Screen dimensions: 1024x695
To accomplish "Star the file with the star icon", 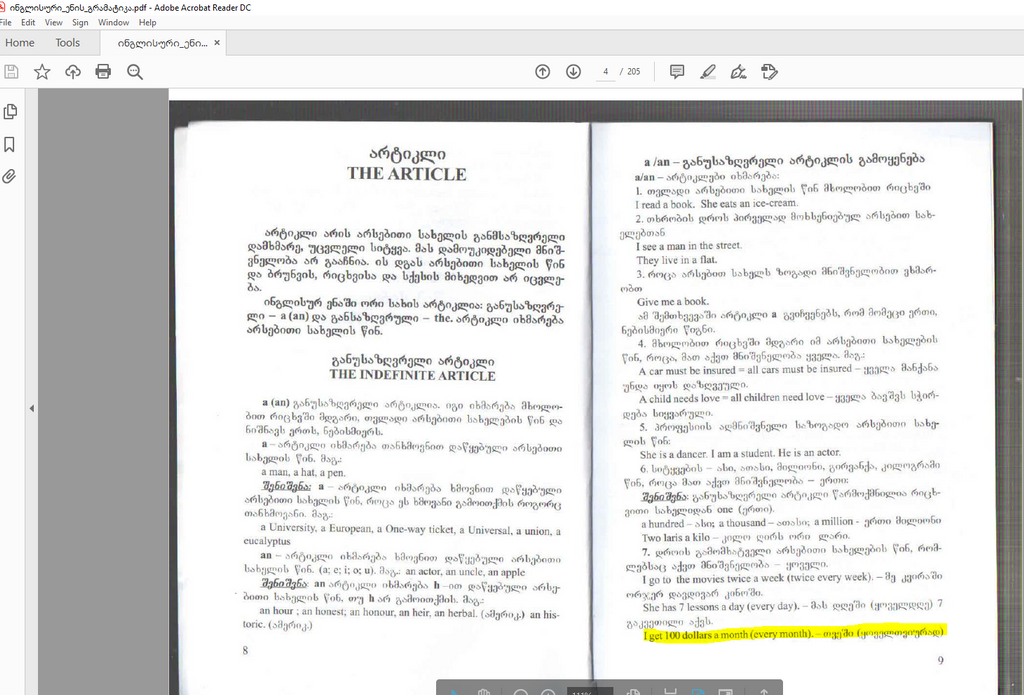I will (x=42, y=72).
